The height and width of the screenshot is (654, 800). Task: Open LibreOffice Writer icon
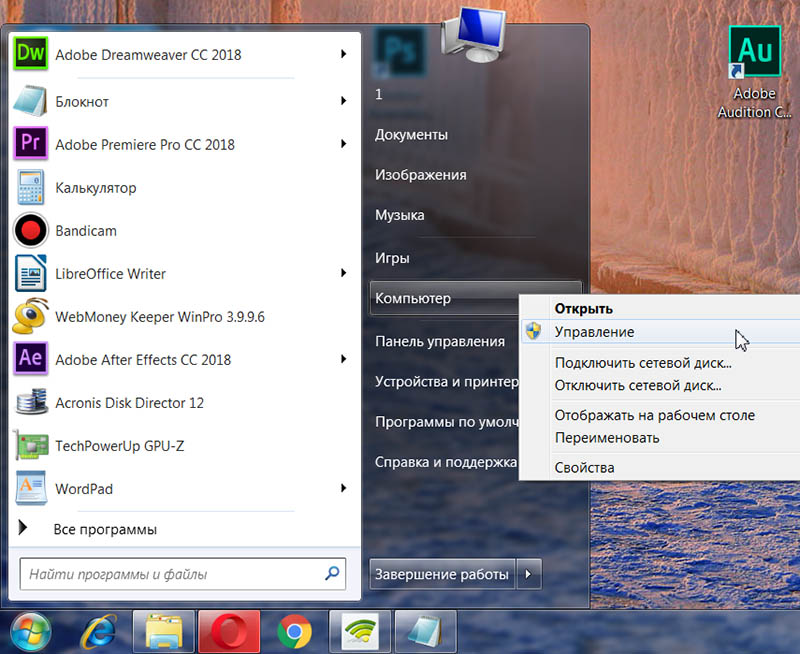[x=31, y=273]
